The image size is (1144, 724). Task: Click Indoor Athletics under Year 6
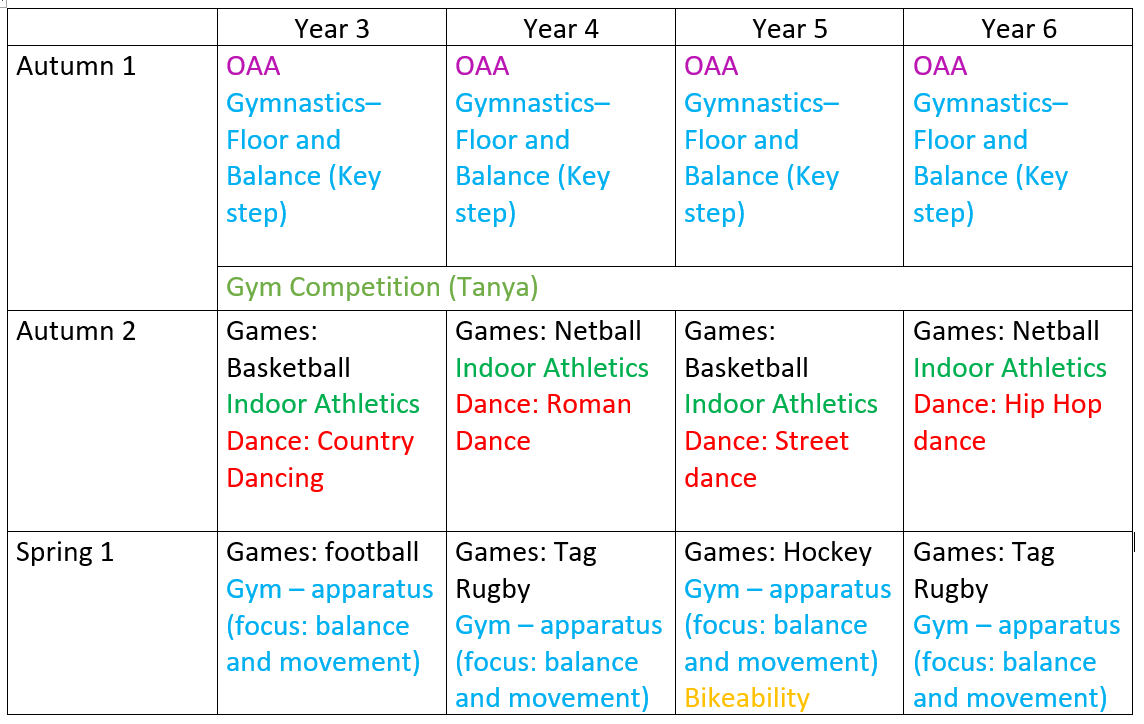1010,368
